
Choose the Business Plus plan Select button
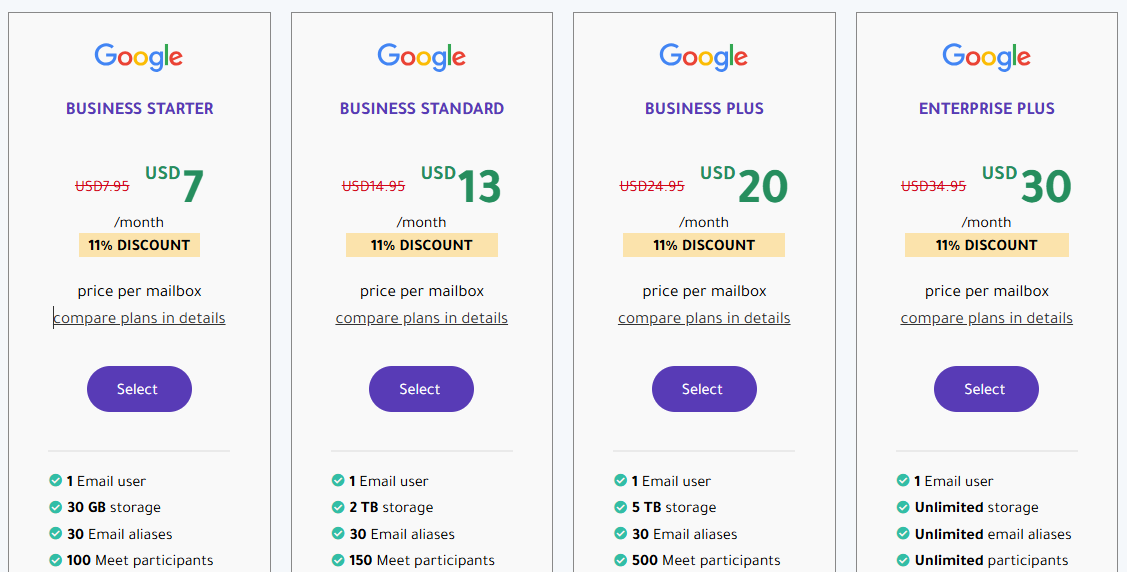(704, 389)
